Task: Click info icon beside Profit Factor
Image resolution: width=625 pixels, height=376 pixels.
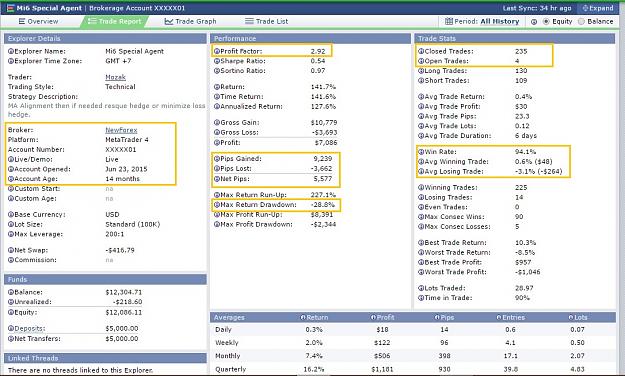Action: (x=217, y=51)
